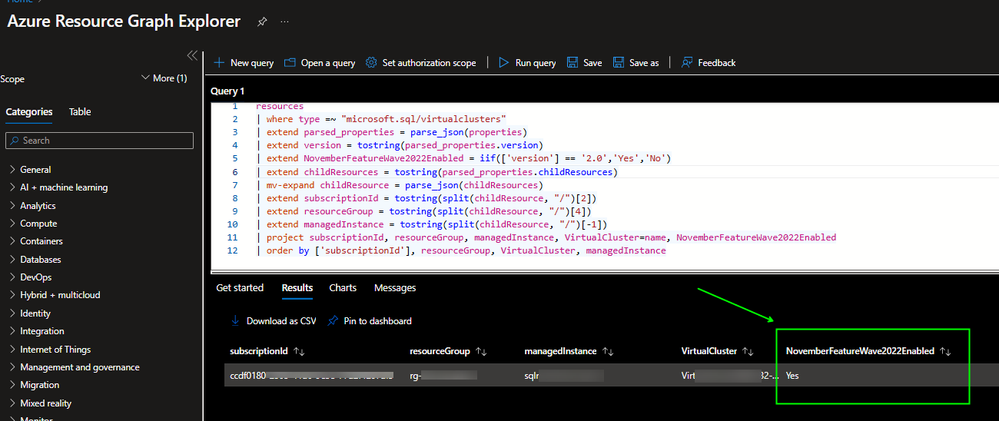
Task: Click the Download as CSV arrow icon
Action: tap(235, 320)
